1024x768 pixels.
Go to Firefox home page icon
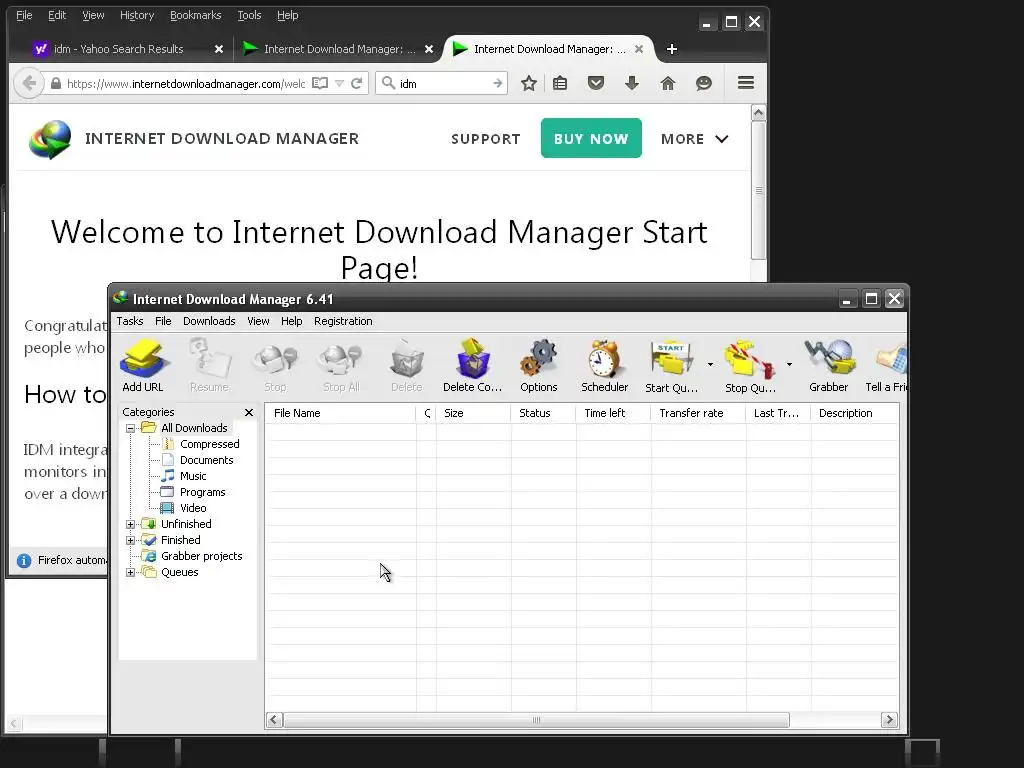(667, 83)
